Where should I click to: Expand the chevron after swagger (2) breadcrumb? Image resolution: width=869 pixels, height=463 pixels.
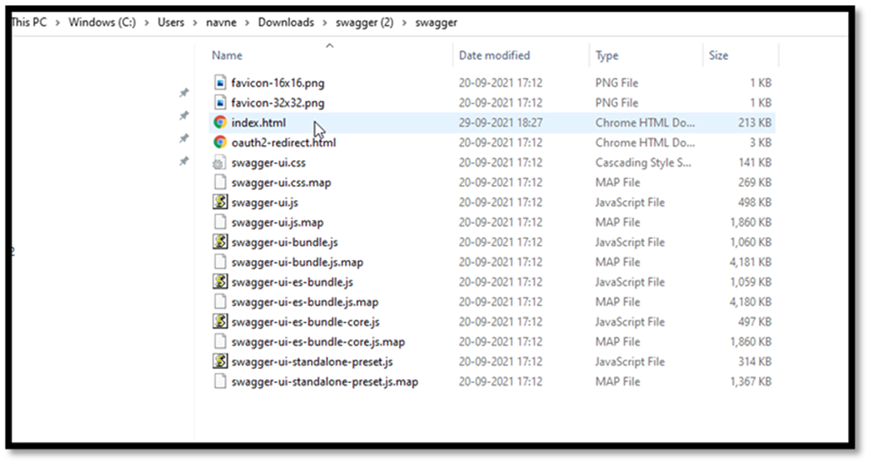pos(407,22)
